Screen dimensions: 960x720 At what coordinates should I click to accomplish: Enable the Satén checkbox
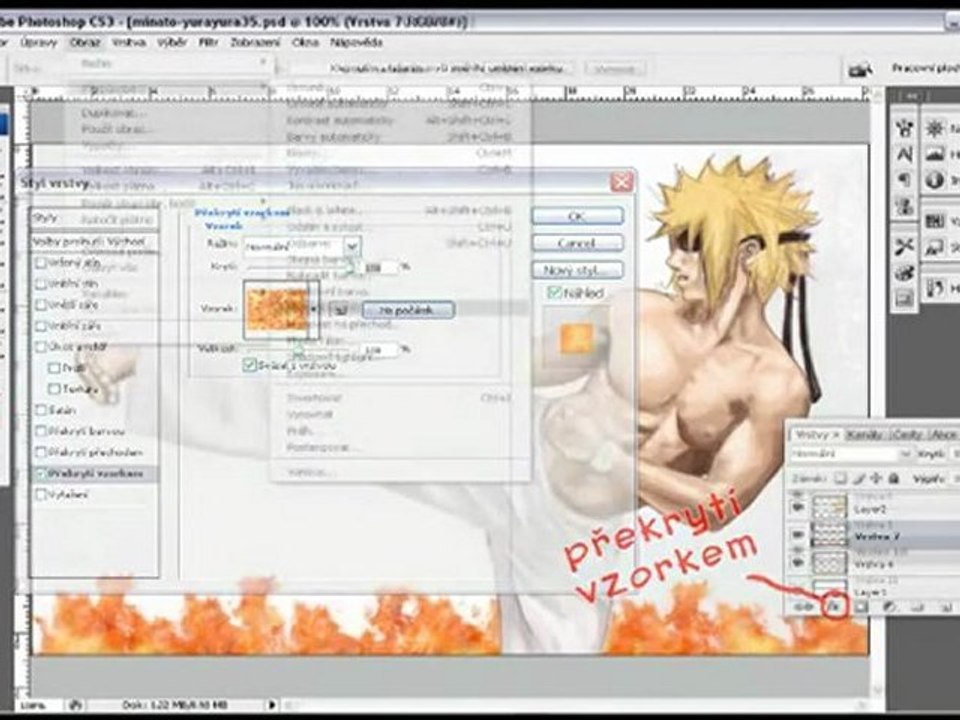click(x=41, y=410)
